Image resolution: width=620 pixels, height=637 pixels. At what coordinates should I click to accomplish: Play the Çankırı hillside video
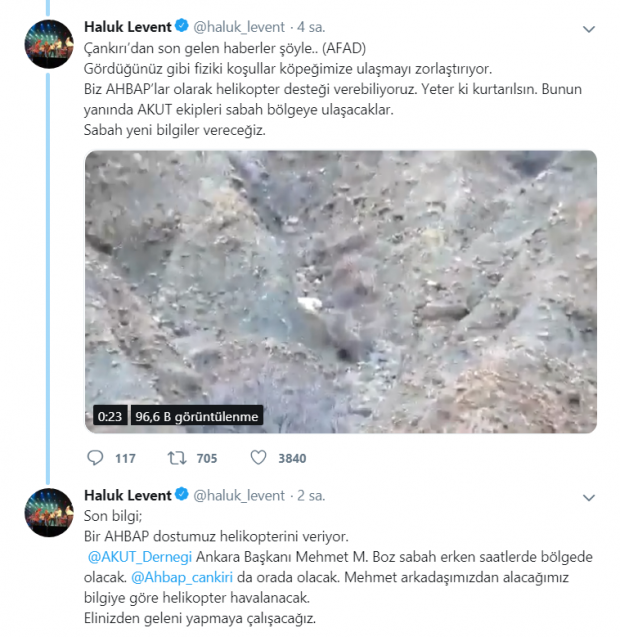coord(340,291)
